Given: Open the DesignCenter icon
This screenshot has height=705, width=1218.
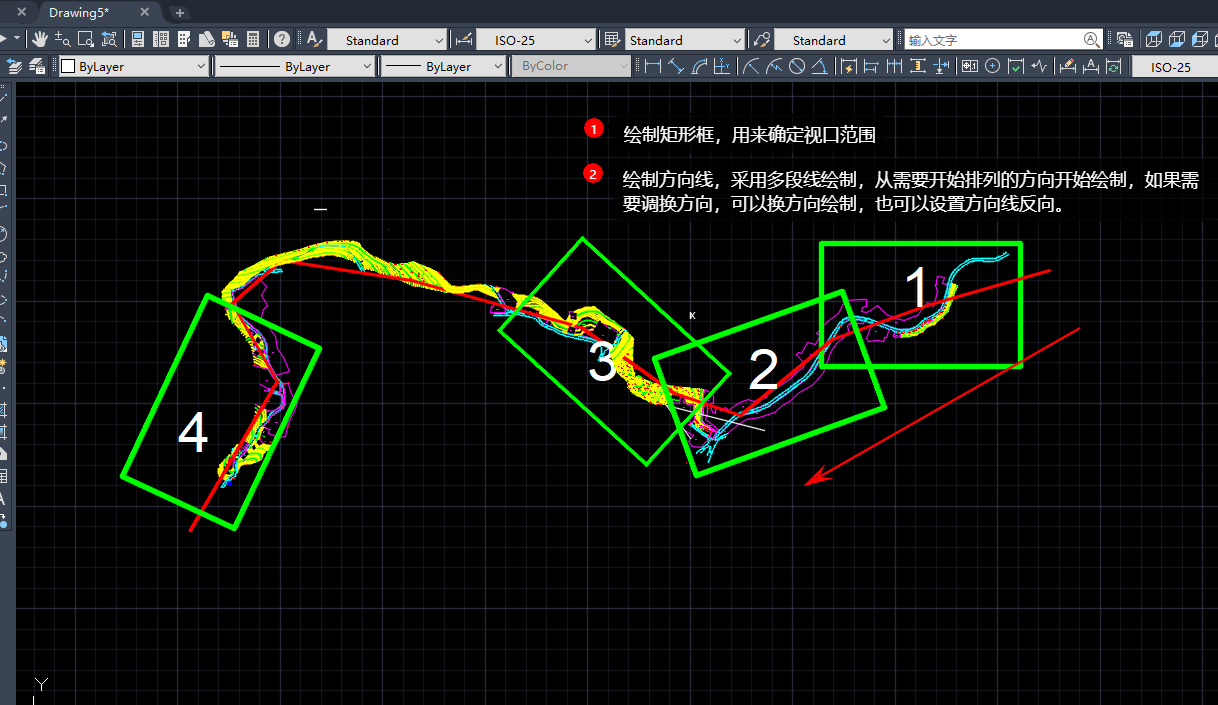Looking at the screenshot, I should click(161, 40).
